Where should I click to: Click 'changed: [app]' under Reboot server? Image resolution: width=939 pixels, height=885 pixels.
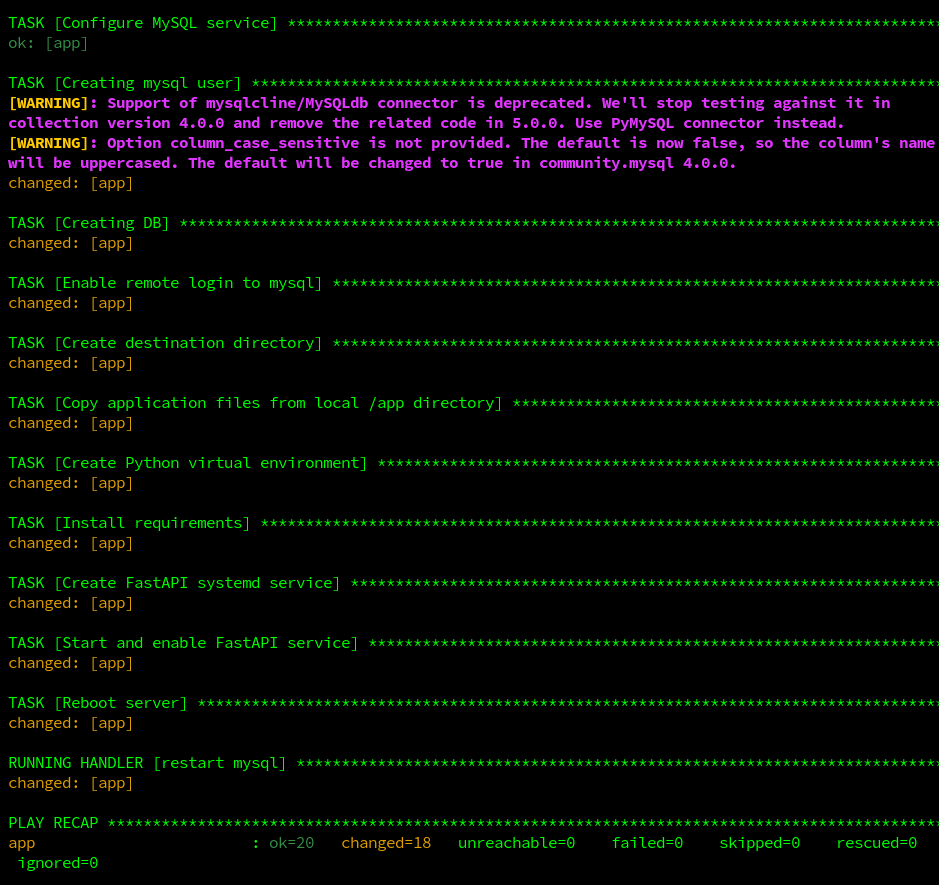71,723
